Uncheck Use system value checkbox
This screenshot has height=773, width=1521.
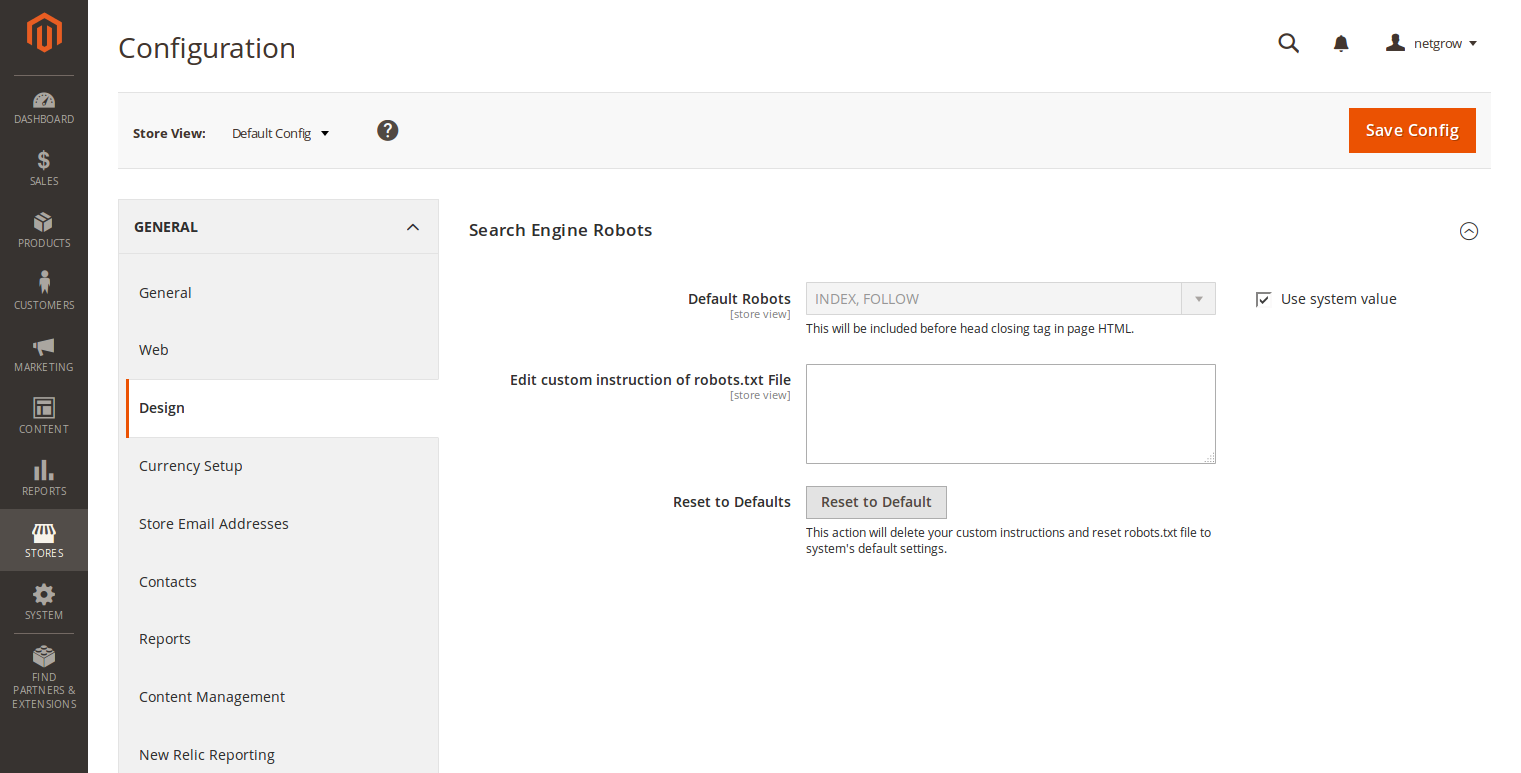pos(1263,299)
